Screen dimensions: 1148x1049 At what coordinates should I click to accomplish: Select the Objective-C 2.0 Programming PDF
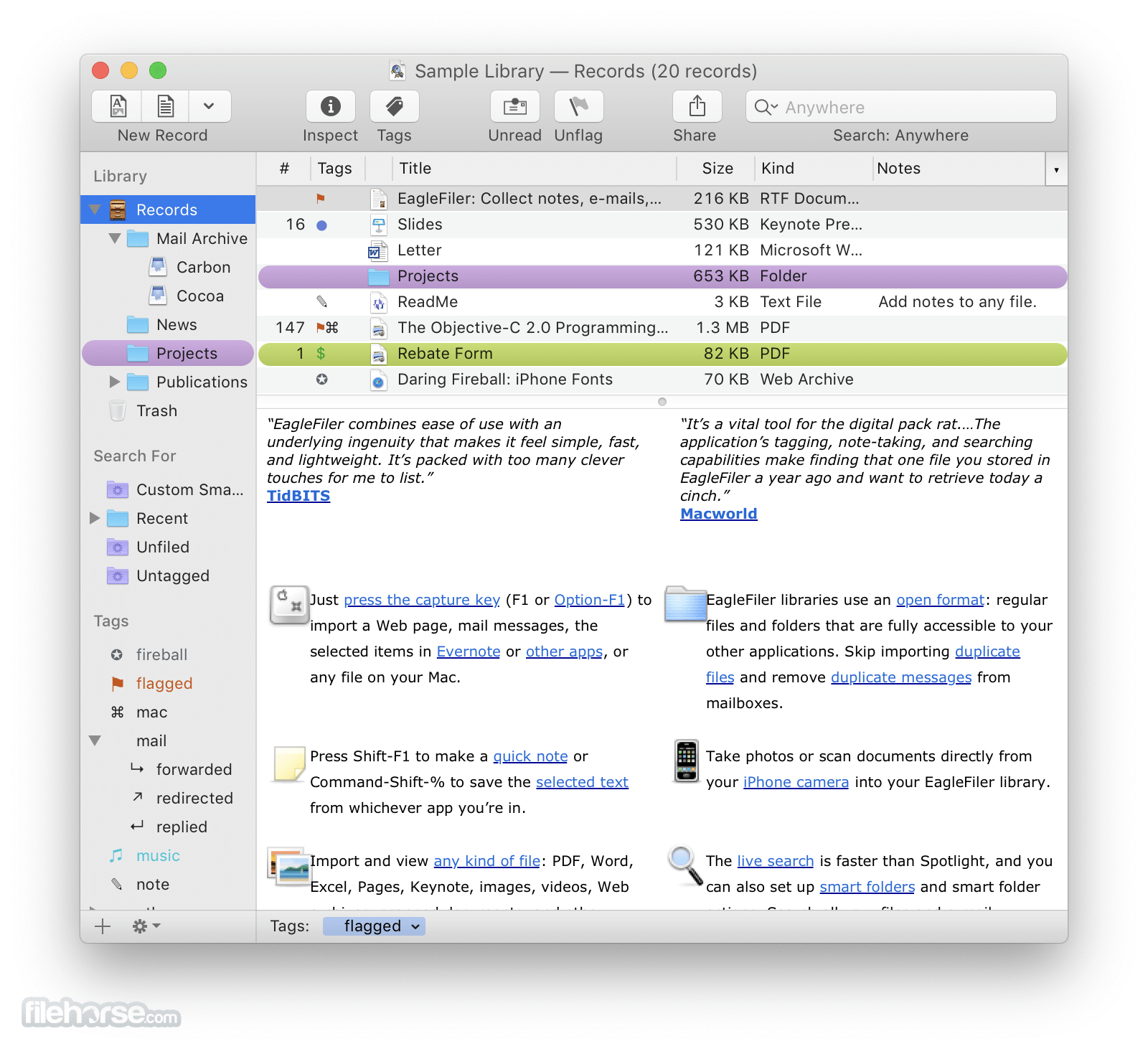click(662, 328)
